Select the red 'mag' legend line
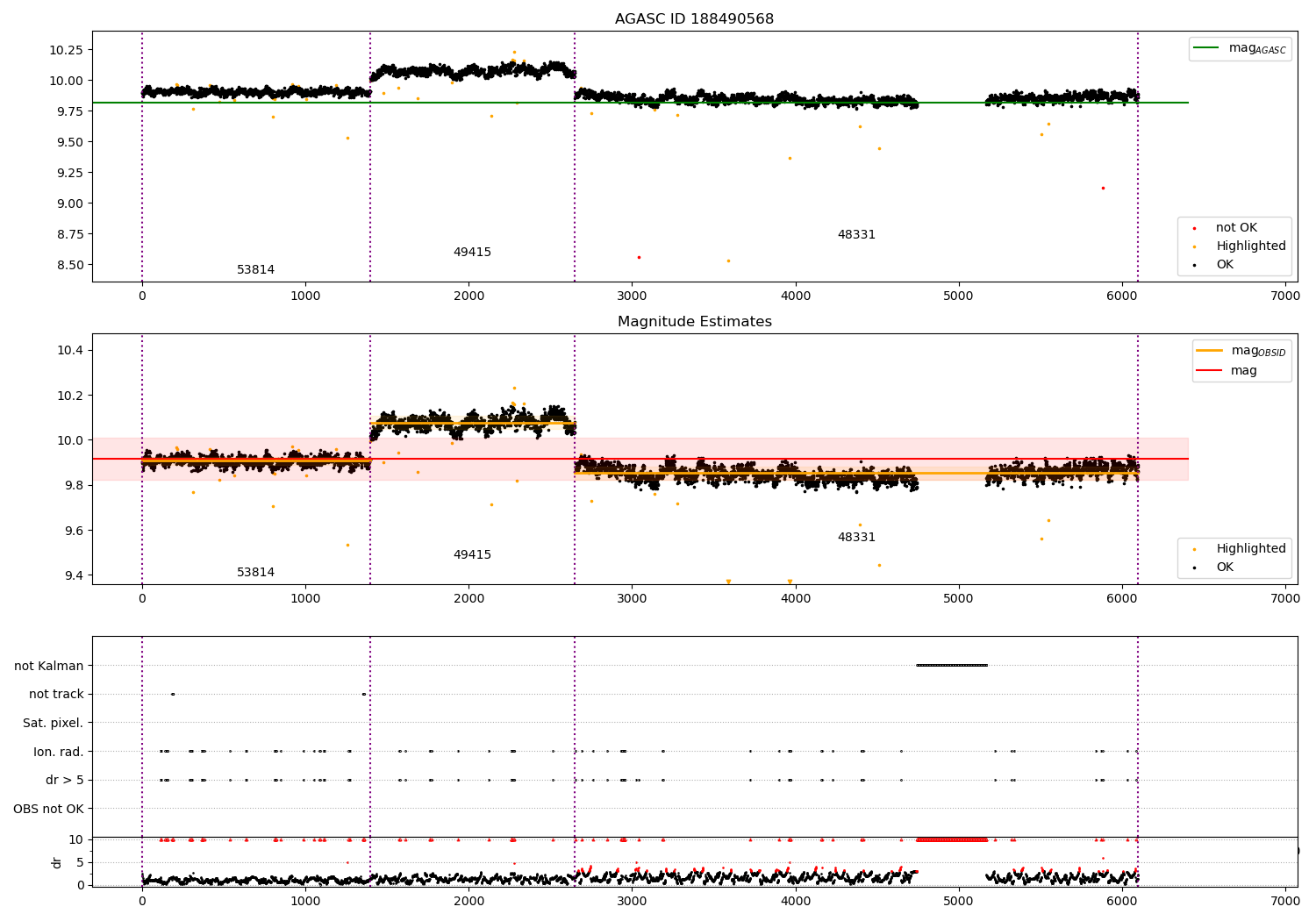1316x921 pixels. point(1209,371)
